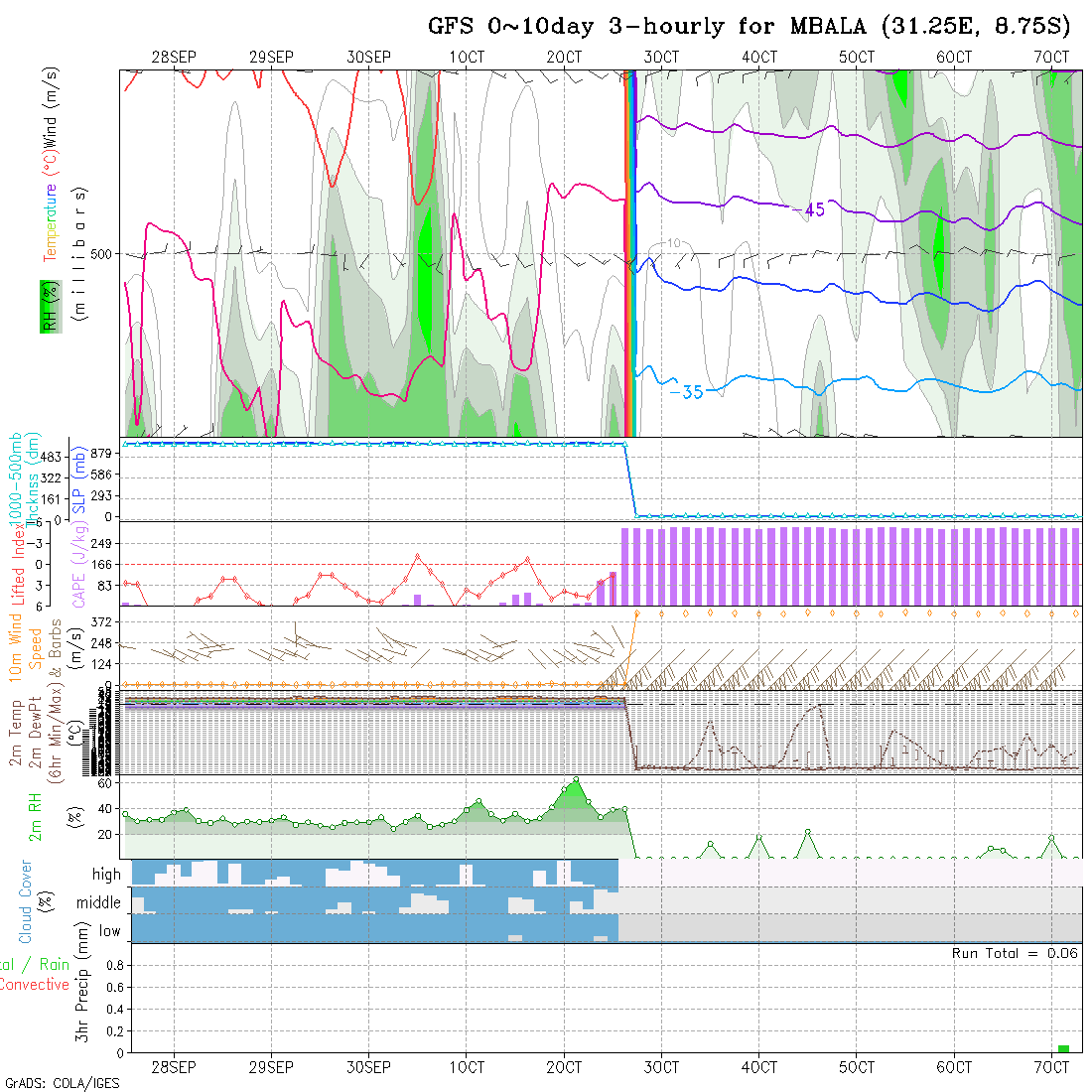Click the -35 temperature contour label
Viewport: 1092px width, 1092px height.
point(686,392)
